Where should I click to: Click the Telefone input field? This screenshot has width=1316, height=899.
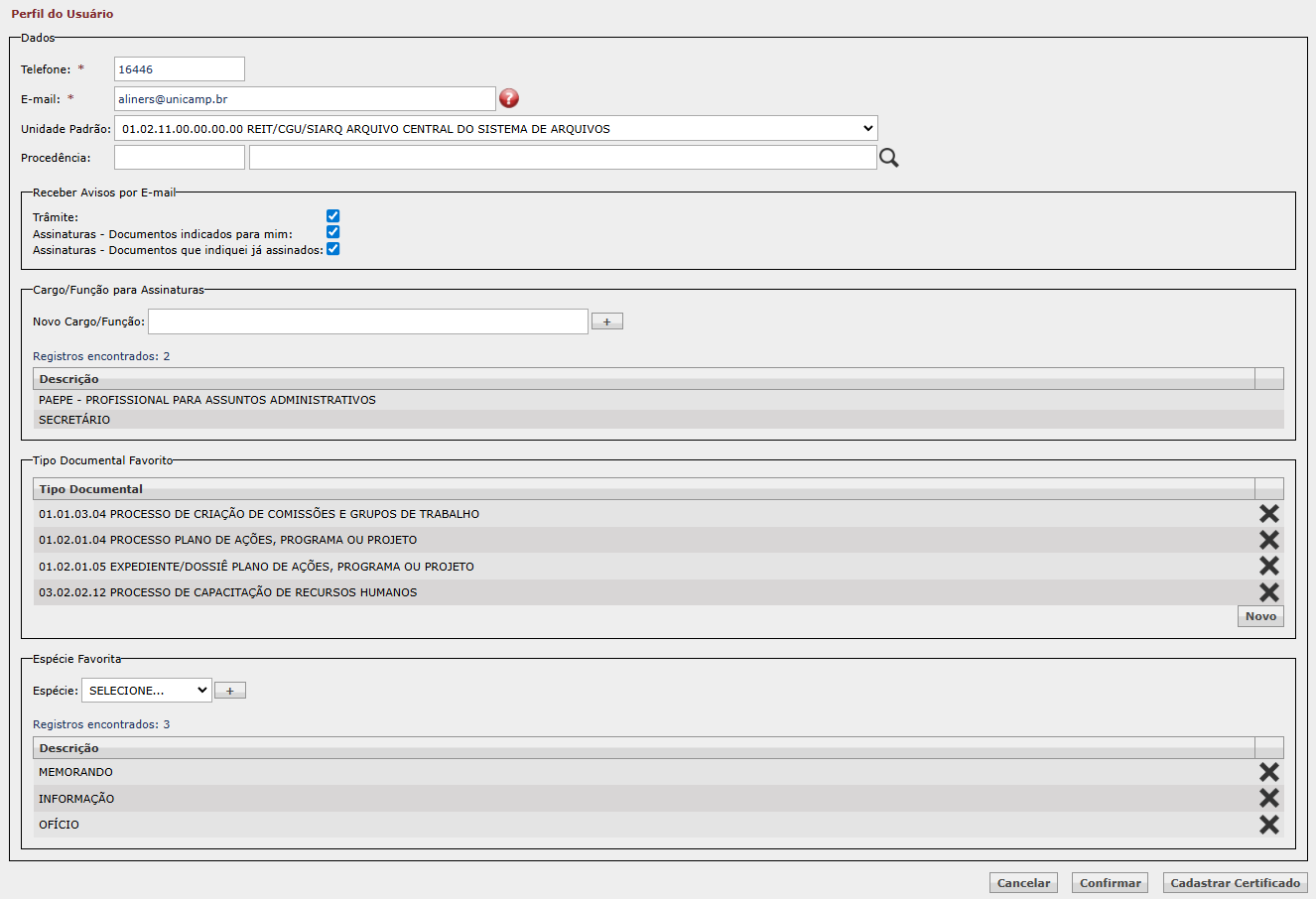[179, 69]
